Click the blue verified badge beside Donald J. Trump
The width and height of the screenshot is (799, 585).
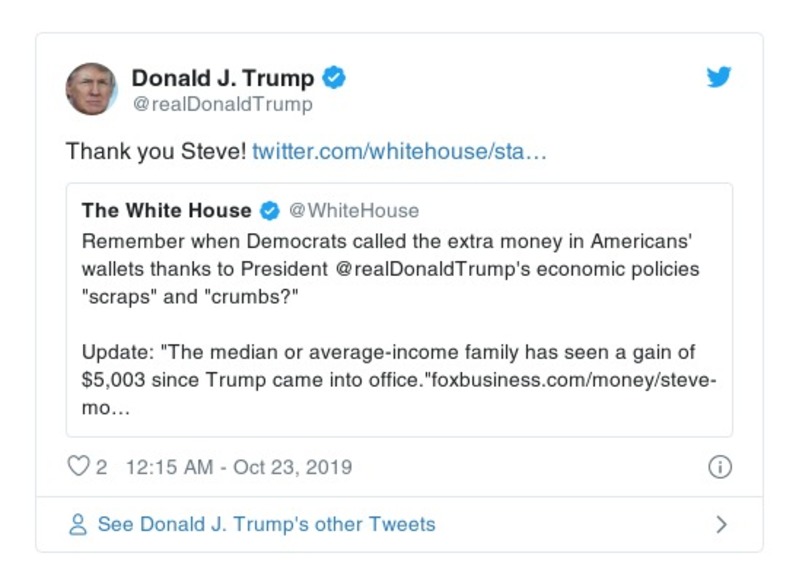(x=335, y=78)
